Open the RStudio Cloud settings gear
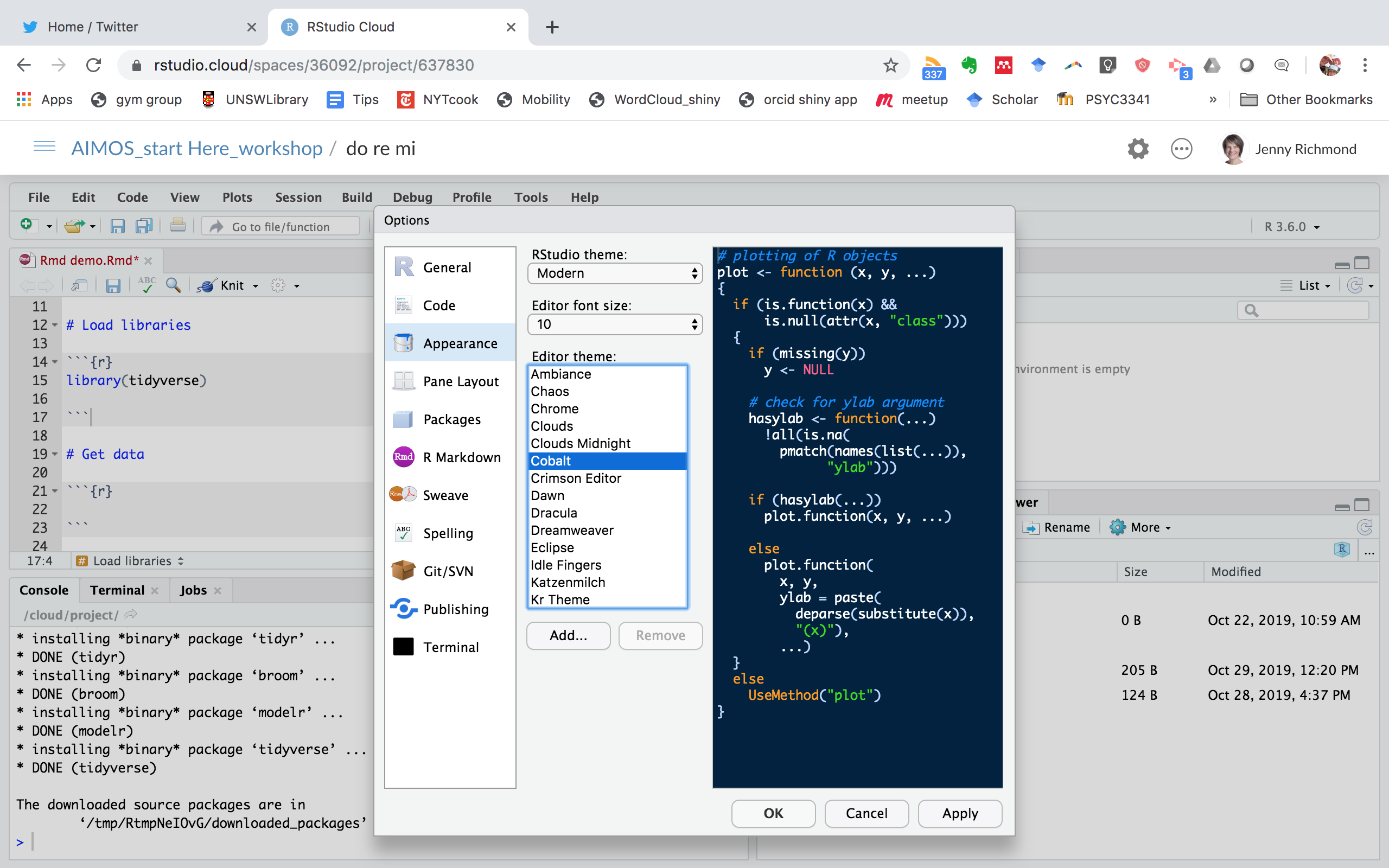1389x868 pixels. (1138, 149)
